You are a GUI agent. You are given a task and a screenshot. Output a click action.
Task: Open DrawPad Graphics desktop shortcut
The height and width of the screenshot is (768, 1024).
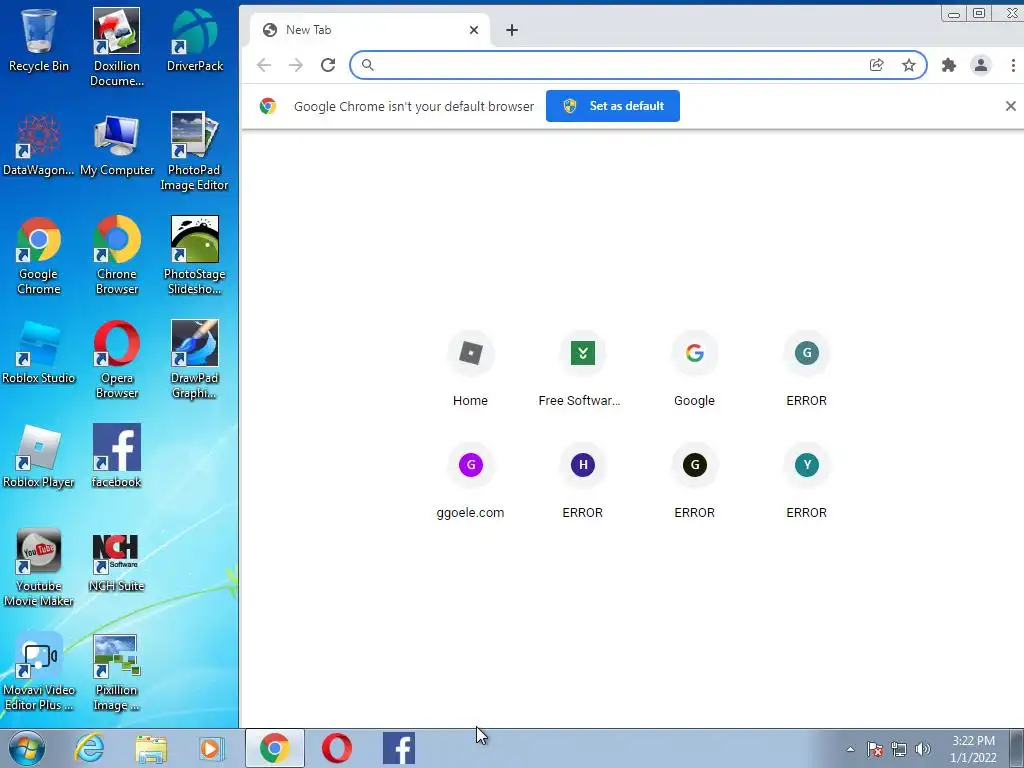[x=195, y=360]
